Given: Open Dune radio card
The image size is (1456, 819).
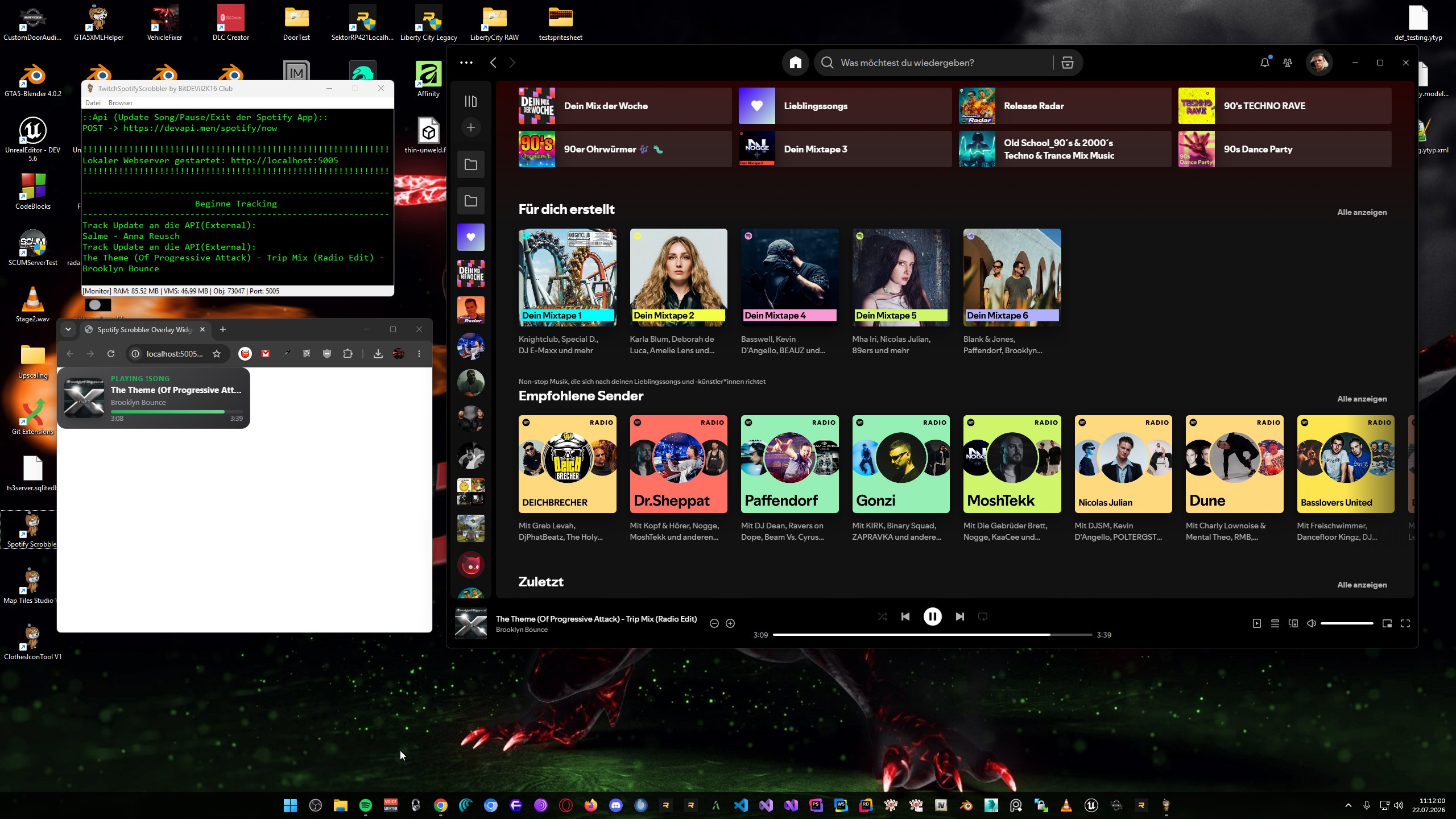Looking at the screenshot, I should pyautogui.click(x=1234, y=478).
